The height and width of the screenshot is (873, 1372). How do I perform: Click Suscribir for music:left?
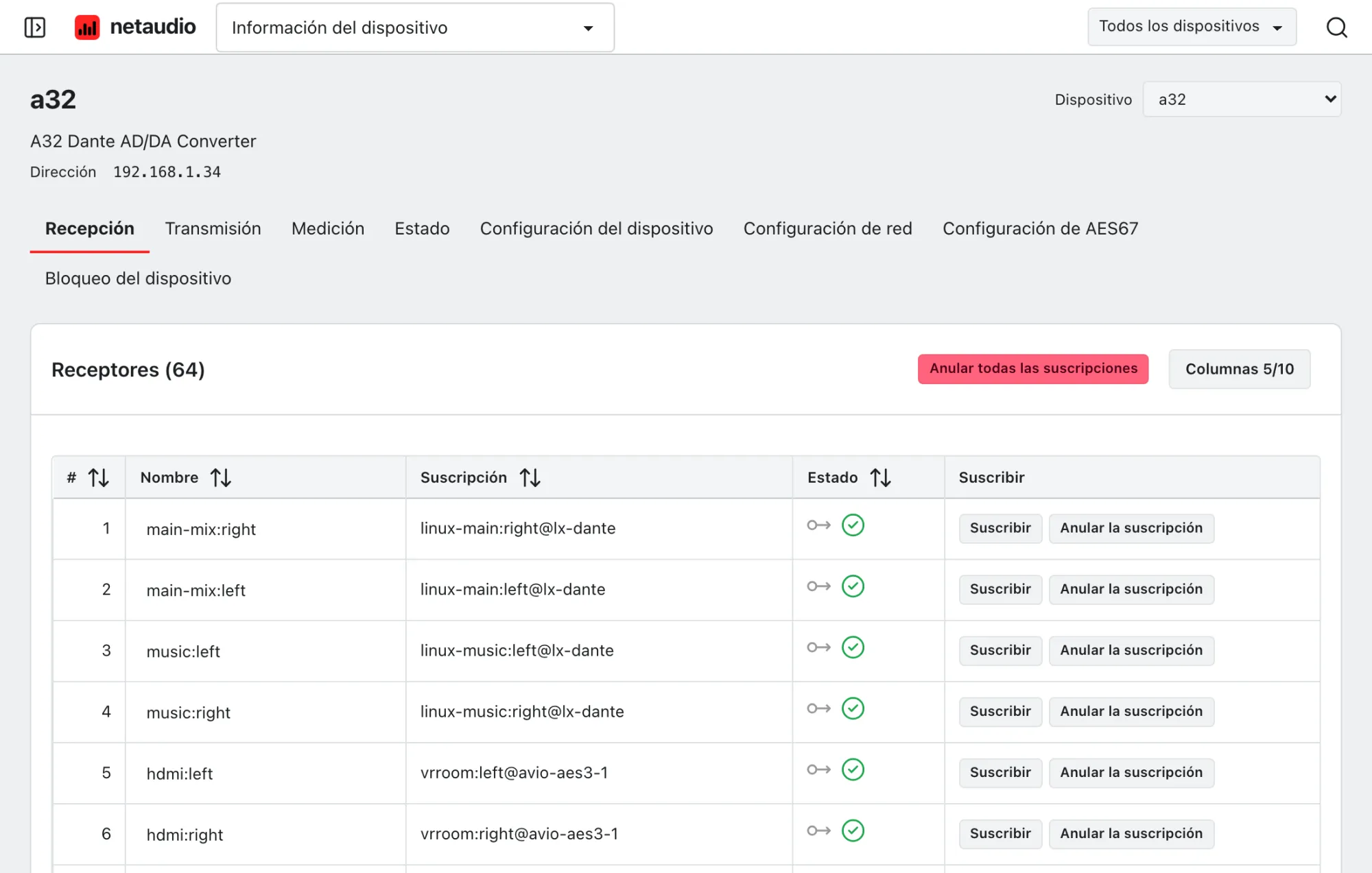1000,650
